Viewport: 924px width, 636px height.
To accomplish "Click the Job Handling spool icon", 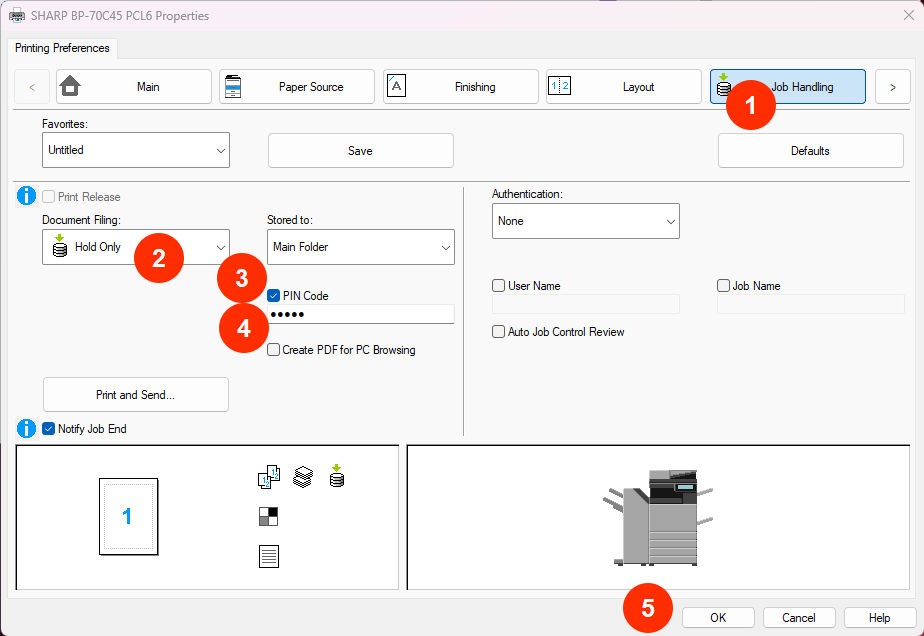I will (723, 86).
